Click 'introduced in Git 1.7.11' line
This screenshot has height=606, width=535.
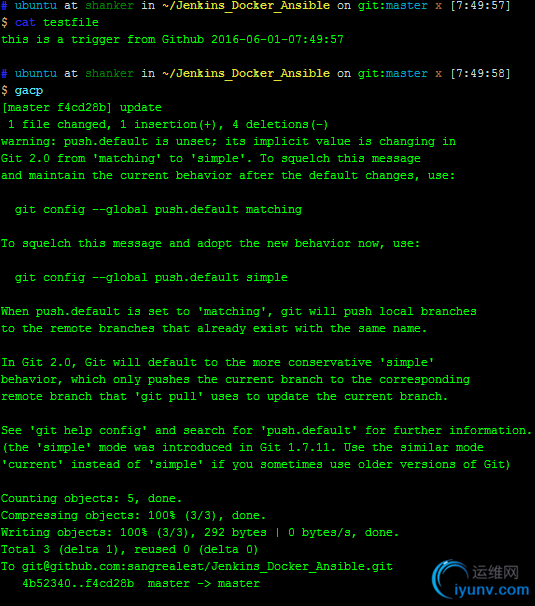[243, 448]
